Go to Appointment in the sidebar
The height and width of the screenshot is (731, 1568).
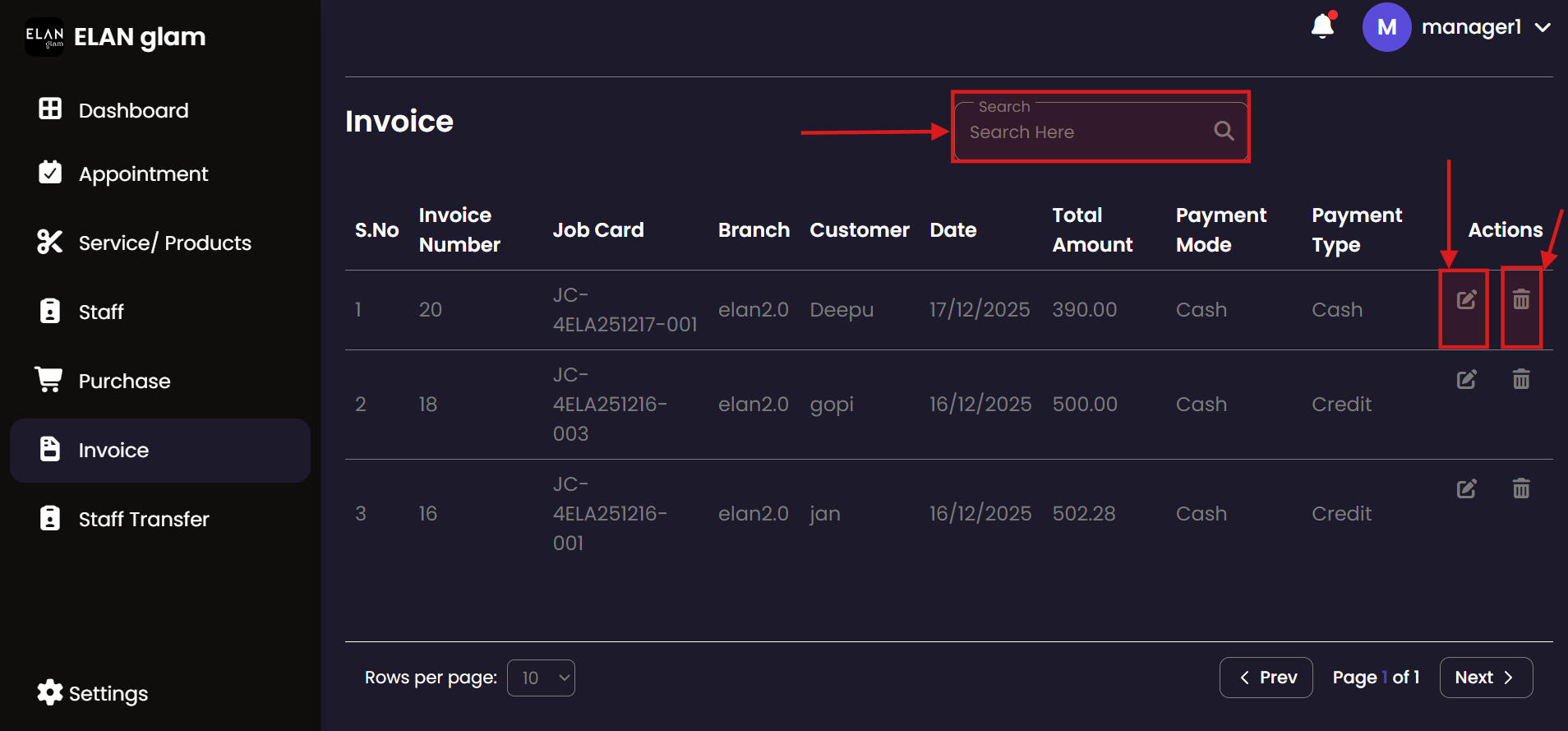point(143,174)
